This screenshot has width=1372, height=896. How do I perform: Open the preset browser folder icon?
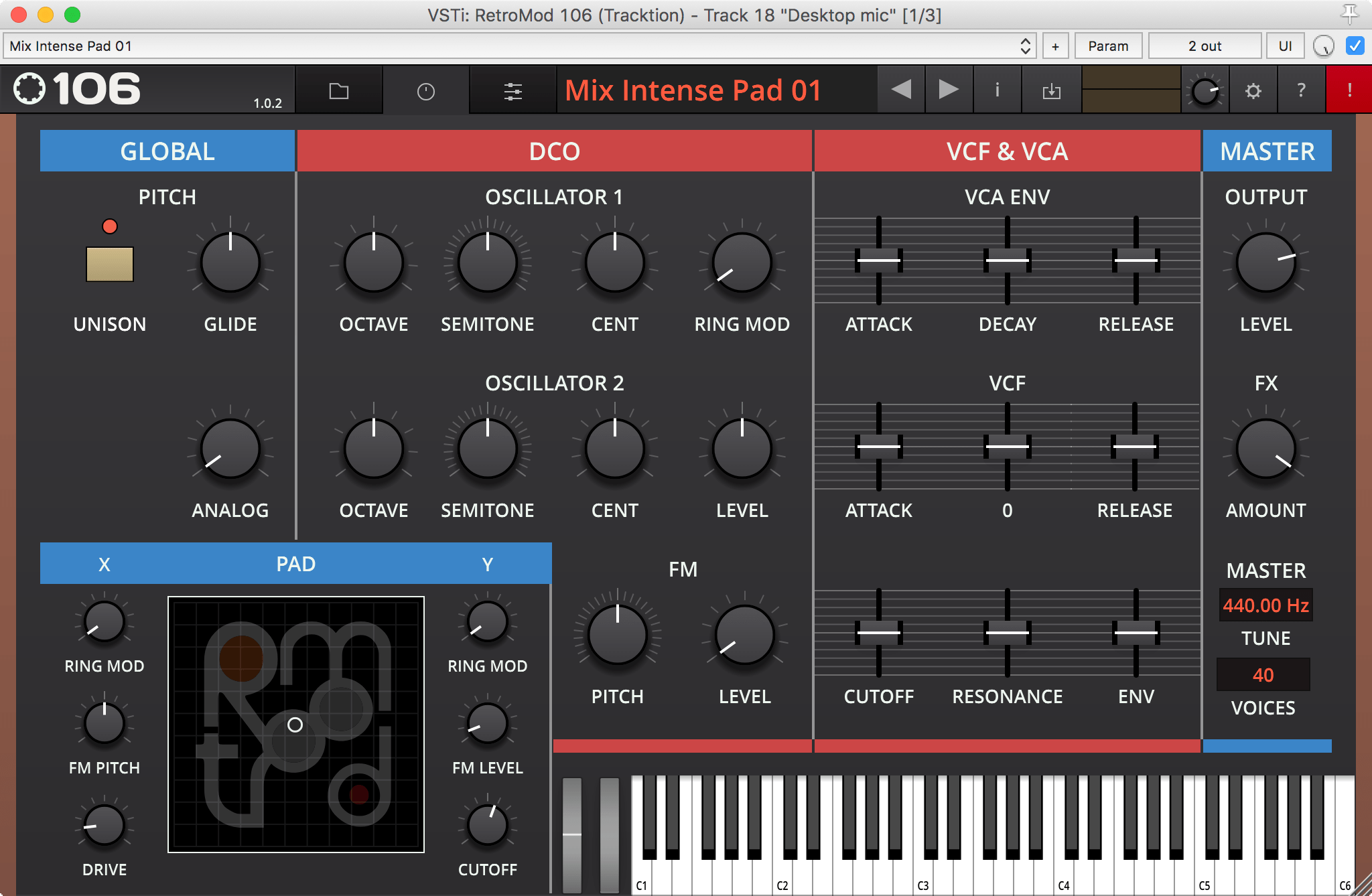click(339, 90)
